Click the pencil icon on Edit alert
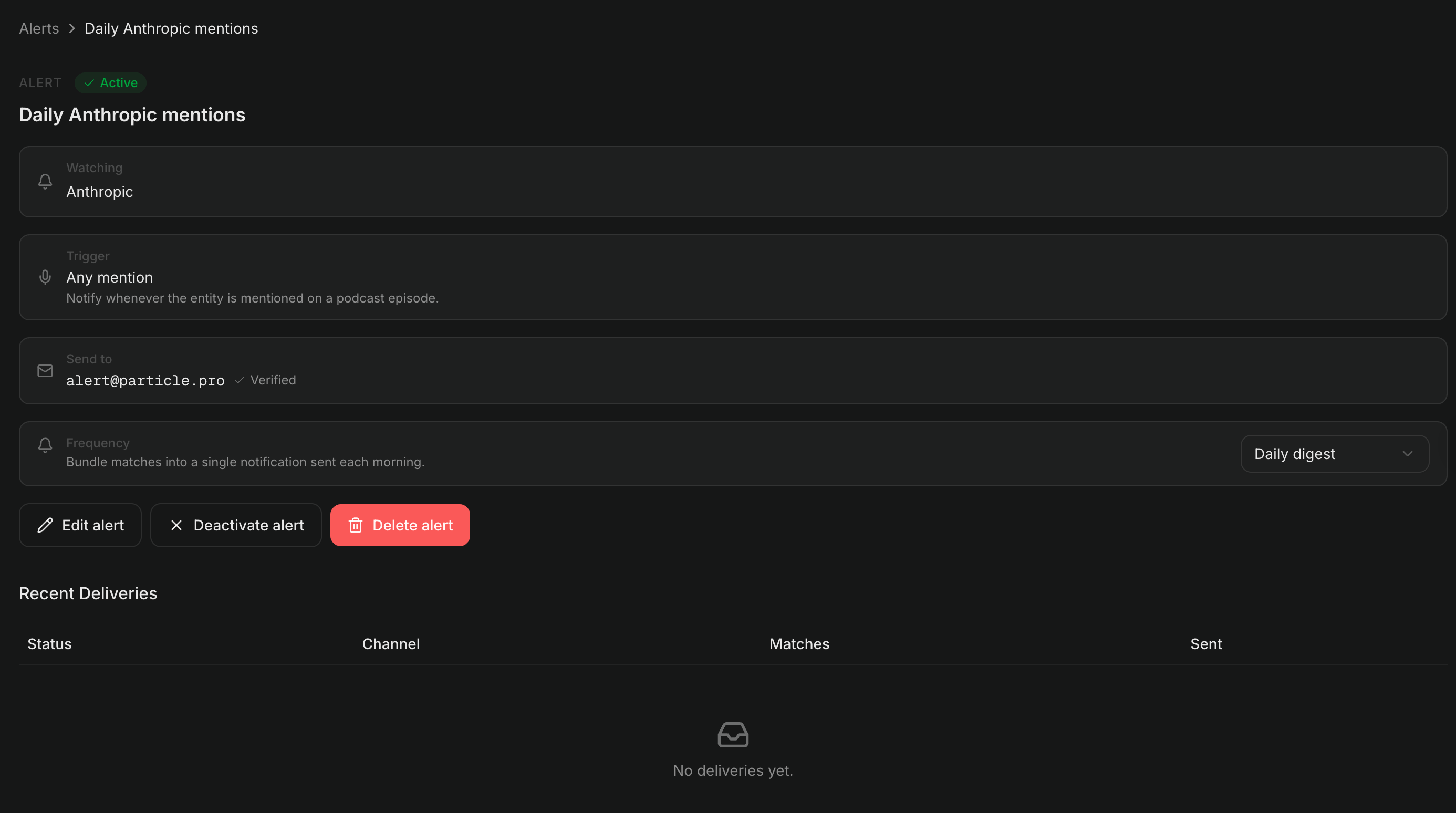 click(x=45, y=525)
